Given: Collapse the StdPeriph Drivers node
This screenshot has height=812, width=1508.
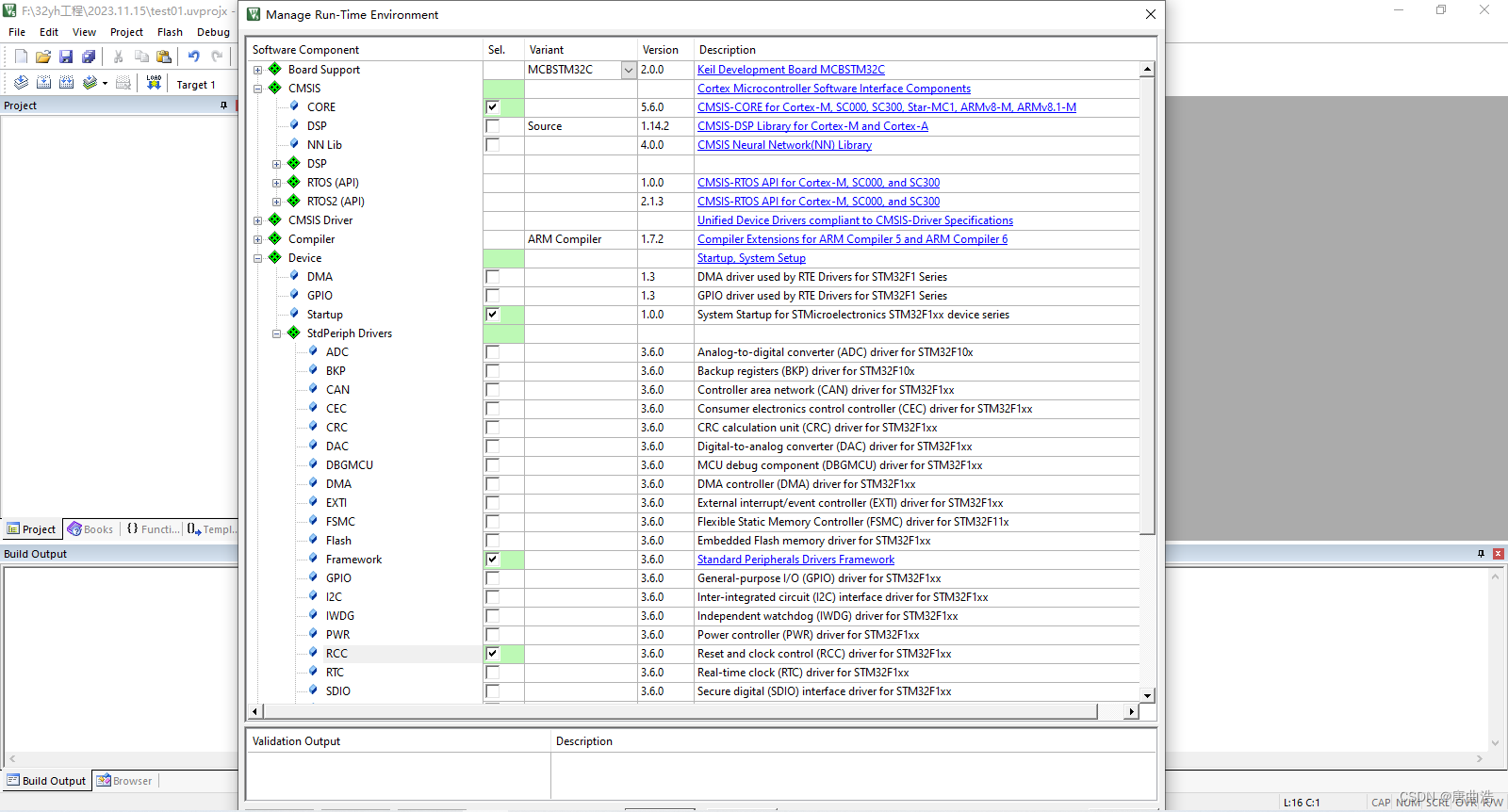Looking at the screenshot, I should pos(277,333).
